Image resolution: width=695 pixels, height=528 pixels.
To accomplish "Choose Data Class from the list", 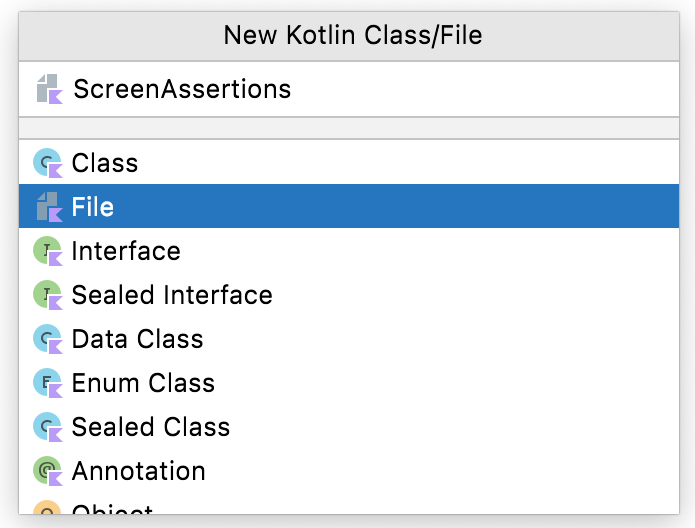I will click(137, 339).
